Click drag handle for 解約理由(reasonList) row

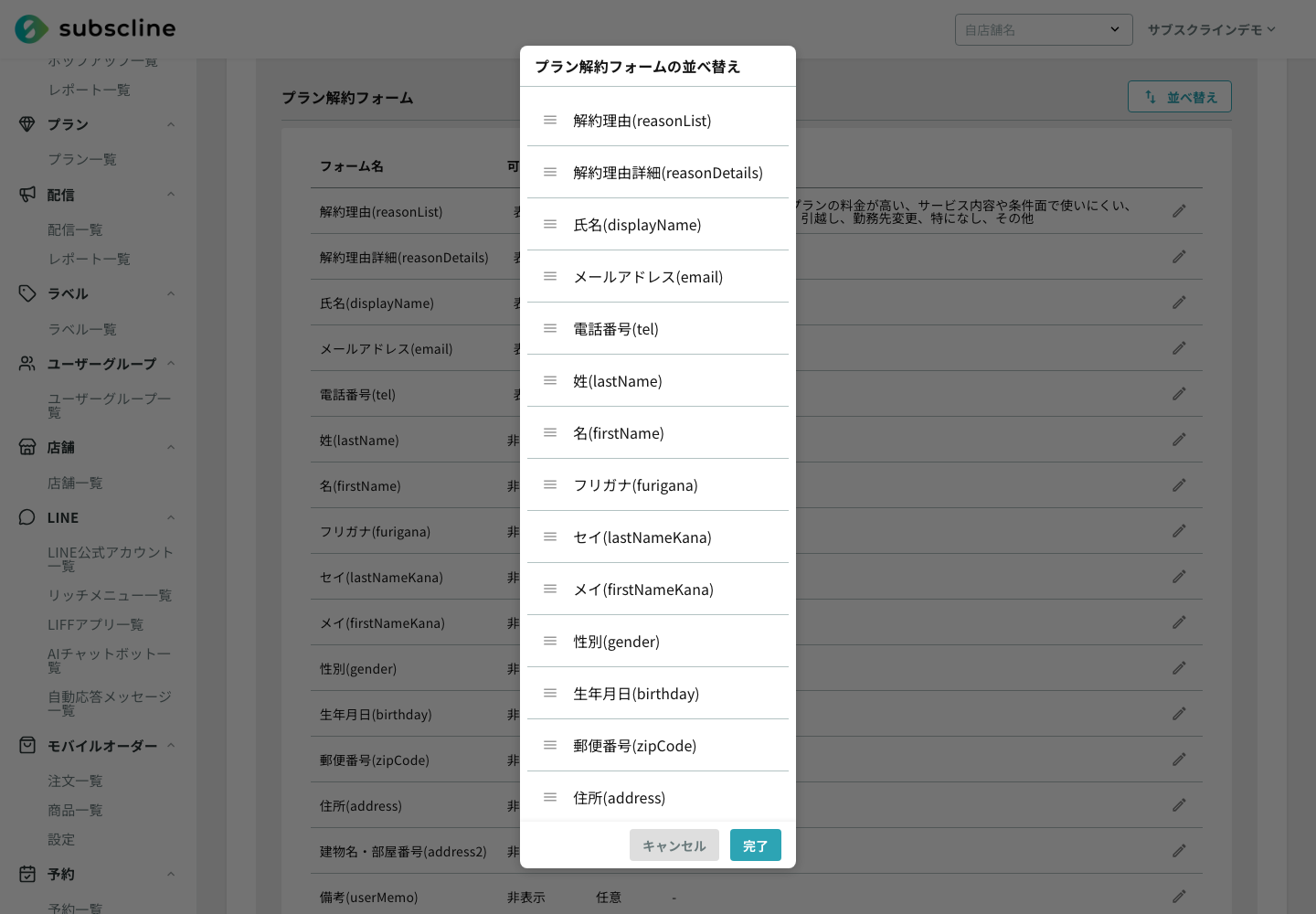pos(550,120)
